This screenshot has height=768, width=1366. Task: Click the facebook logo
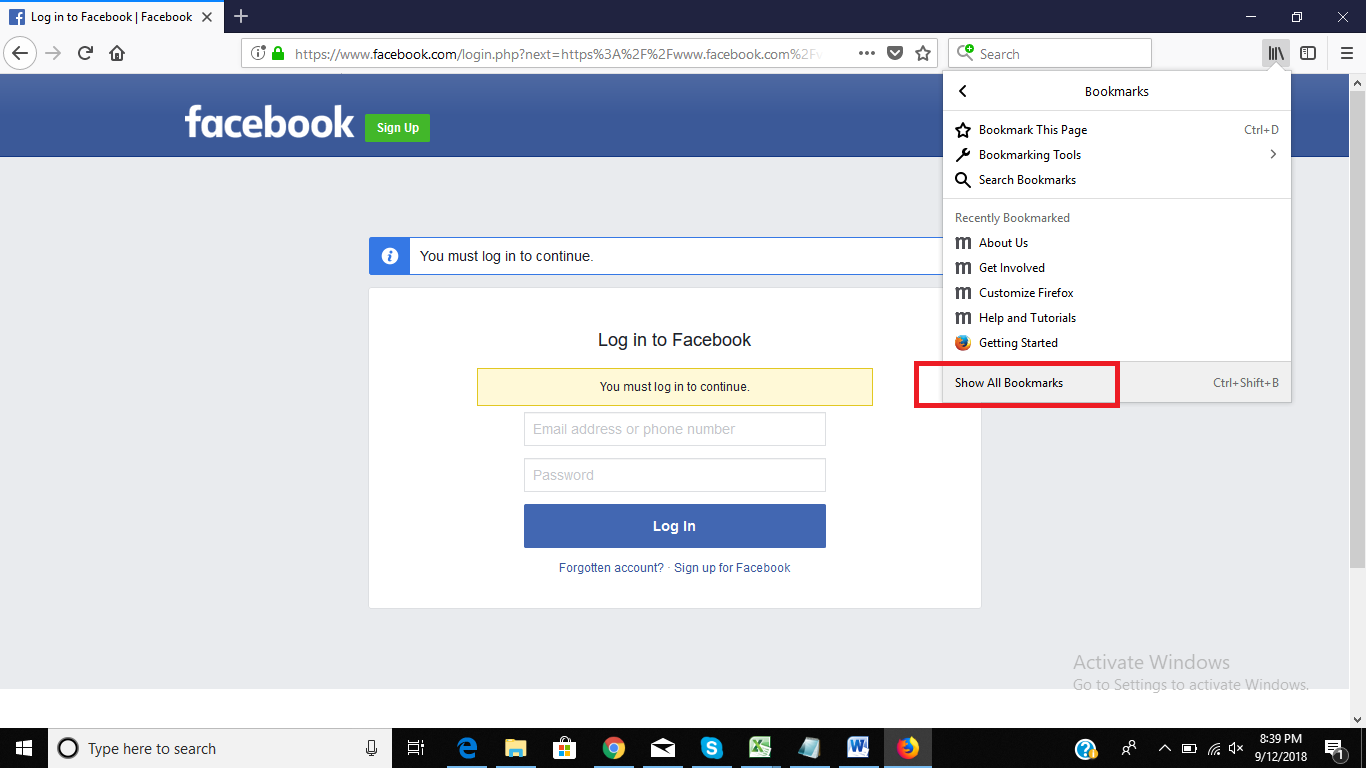pos(269,123)
